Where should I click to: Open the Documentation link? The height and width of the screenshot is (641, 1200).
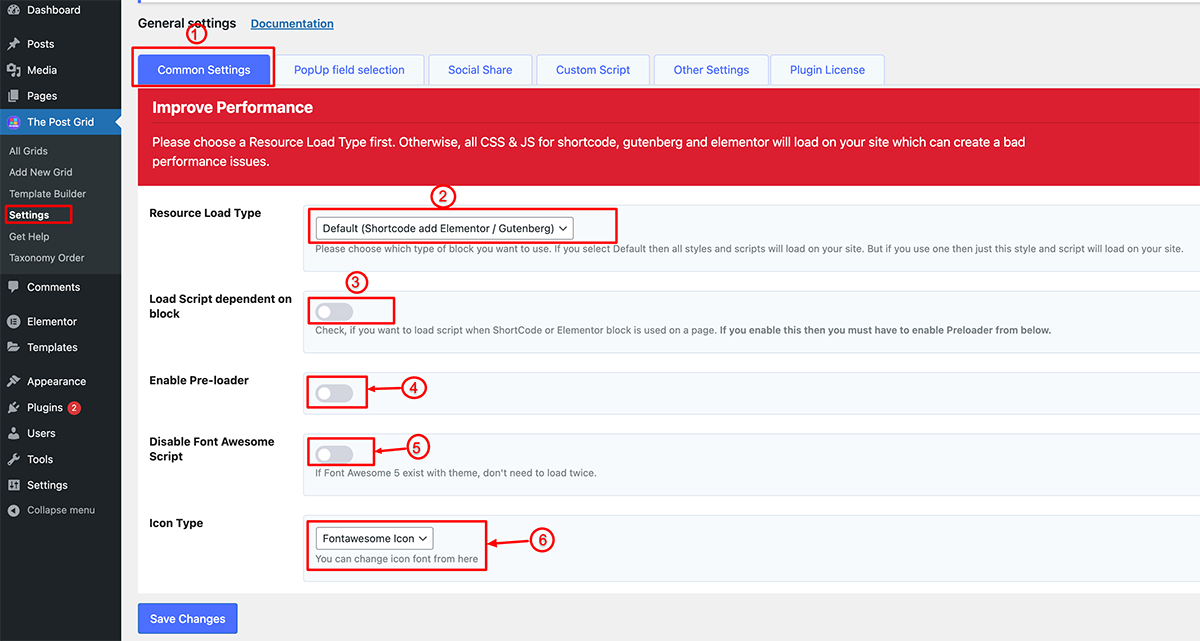tap(292, 24)
